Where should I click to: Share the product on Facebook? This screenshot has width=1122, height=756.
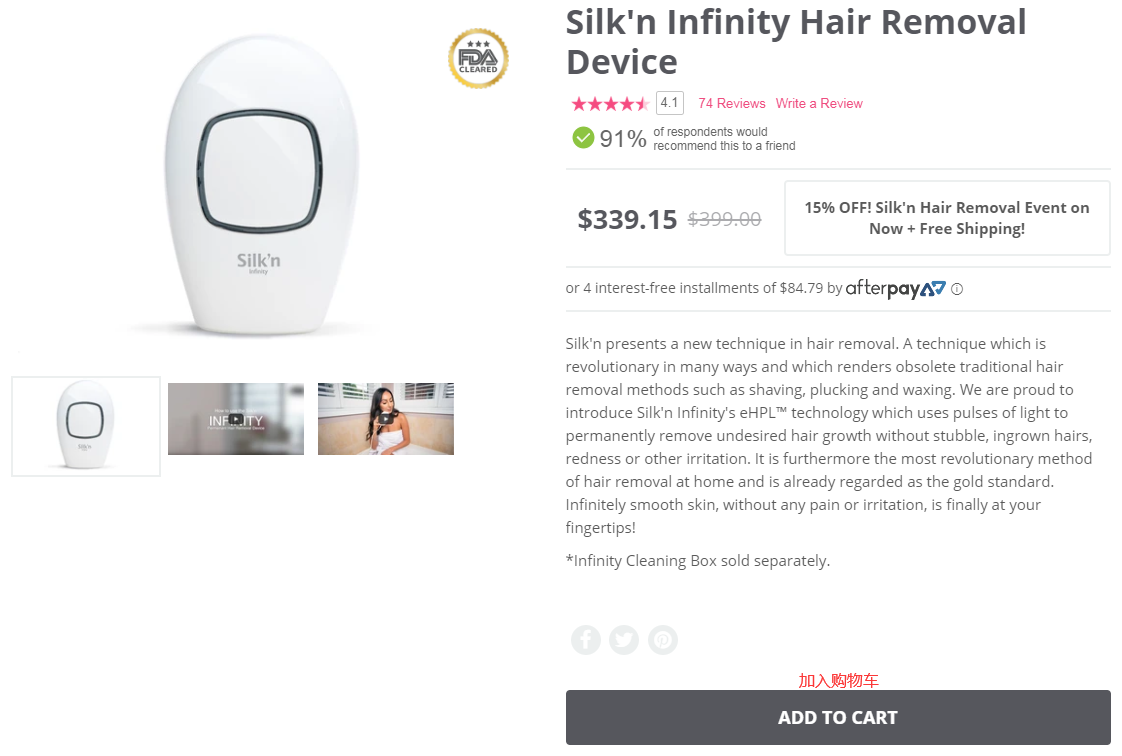tap(586, 640)
